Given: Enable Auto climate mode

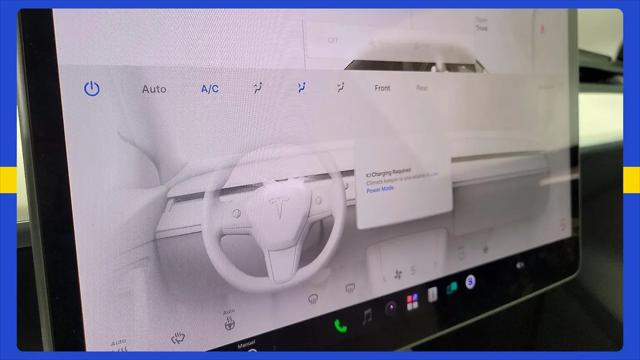Looking at the screenshot, I should click(x=154, y=89).
